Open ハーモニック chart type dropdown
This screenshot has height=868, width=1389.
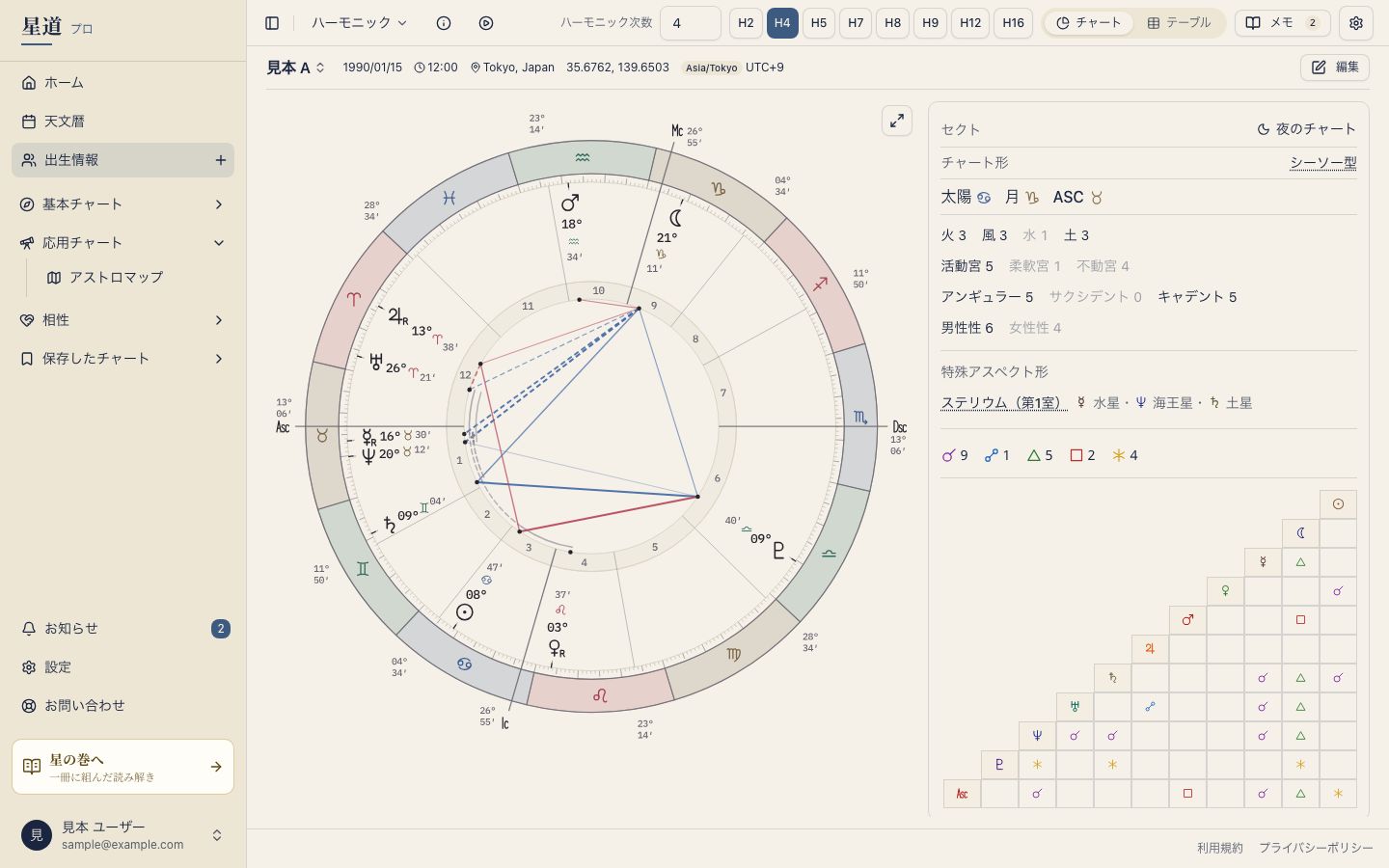(359, 23)
